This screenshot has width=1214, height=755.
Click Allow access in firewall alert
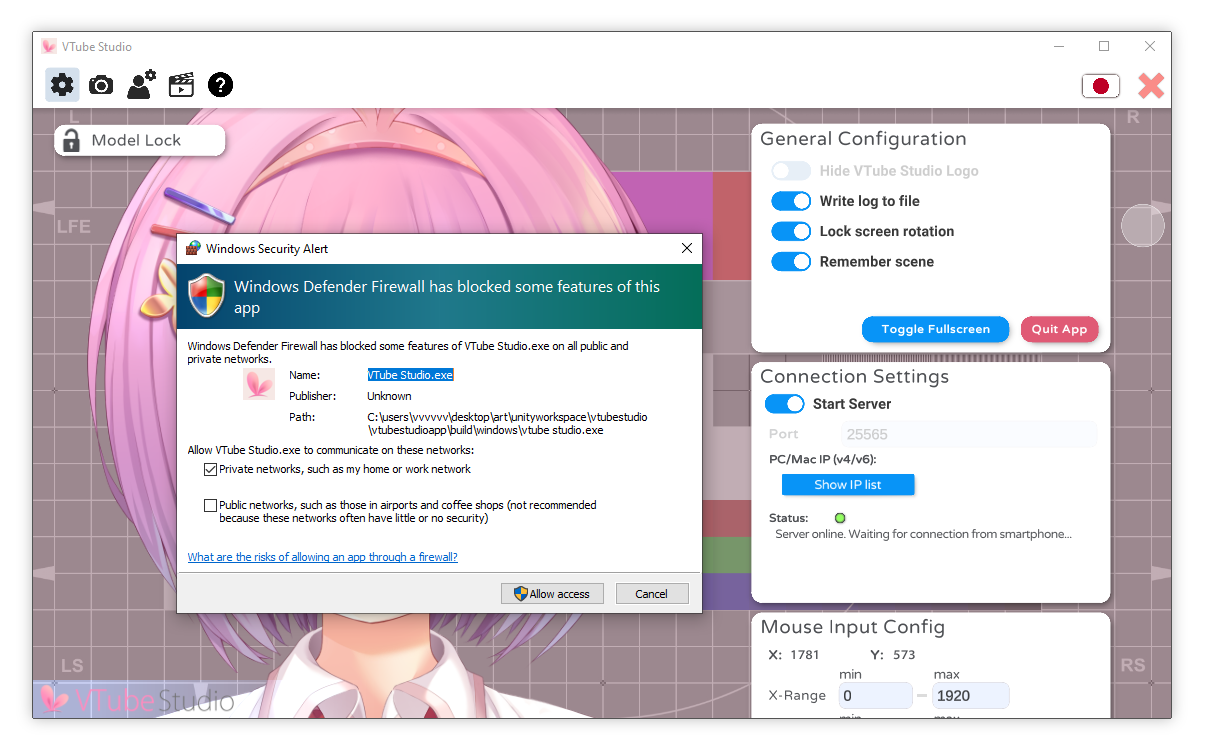tap(552, 594)
